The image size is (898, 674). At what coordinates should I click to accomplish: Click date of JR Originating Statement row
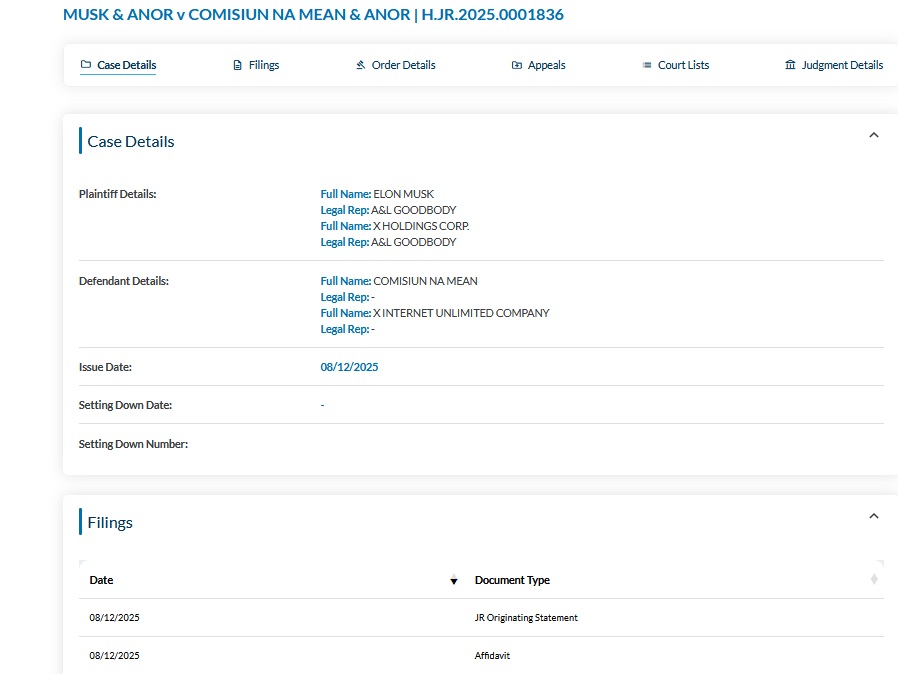[115, 618]
